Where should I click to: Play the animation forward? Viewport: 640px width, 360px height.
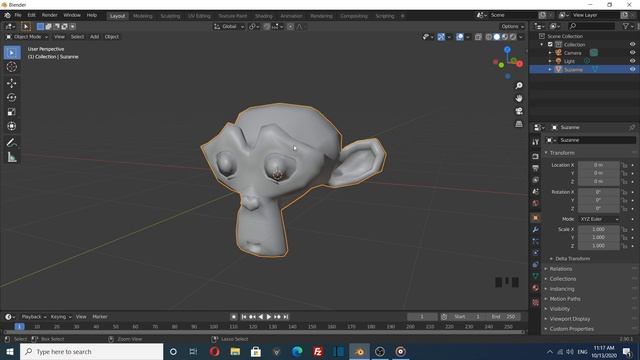[269, 317]
